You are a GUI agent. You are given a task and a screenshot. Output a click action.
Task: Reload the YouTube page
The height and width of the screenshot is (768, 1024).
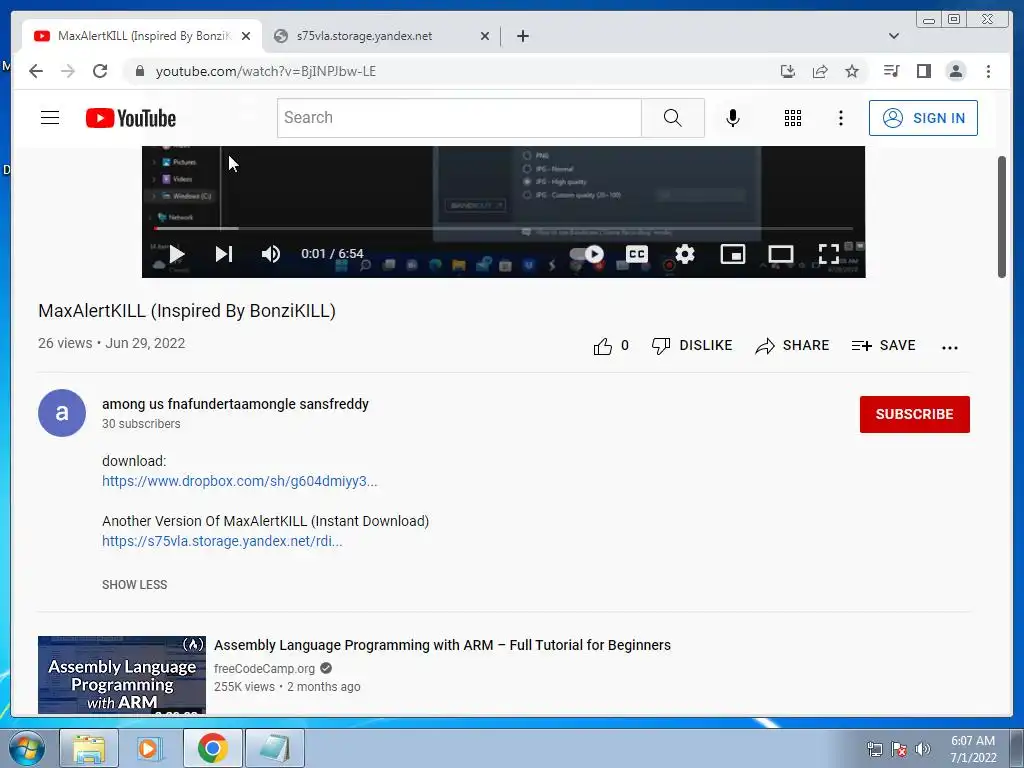click(x=100, y=71)
